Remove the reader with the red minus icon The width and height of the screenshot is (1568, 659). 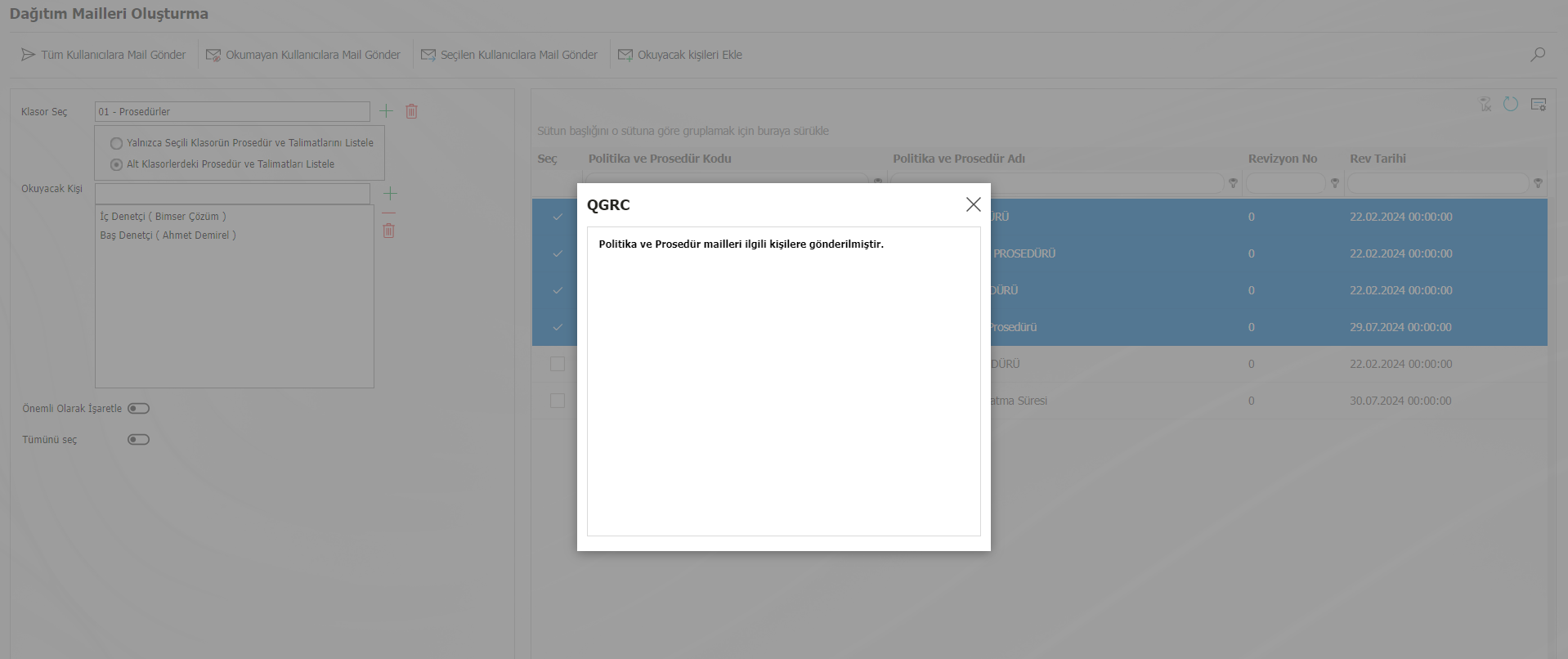pos(389,213)
